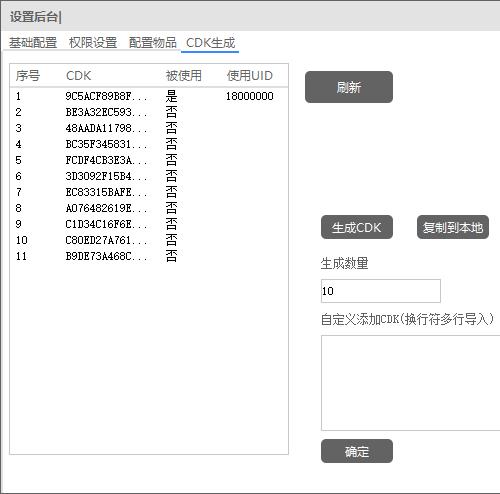Image resolution: width=500 pixels, height=494 pixels.
Task: Select the row with CDK FCDF4CB3E3A
Action: tap(149, 160)
